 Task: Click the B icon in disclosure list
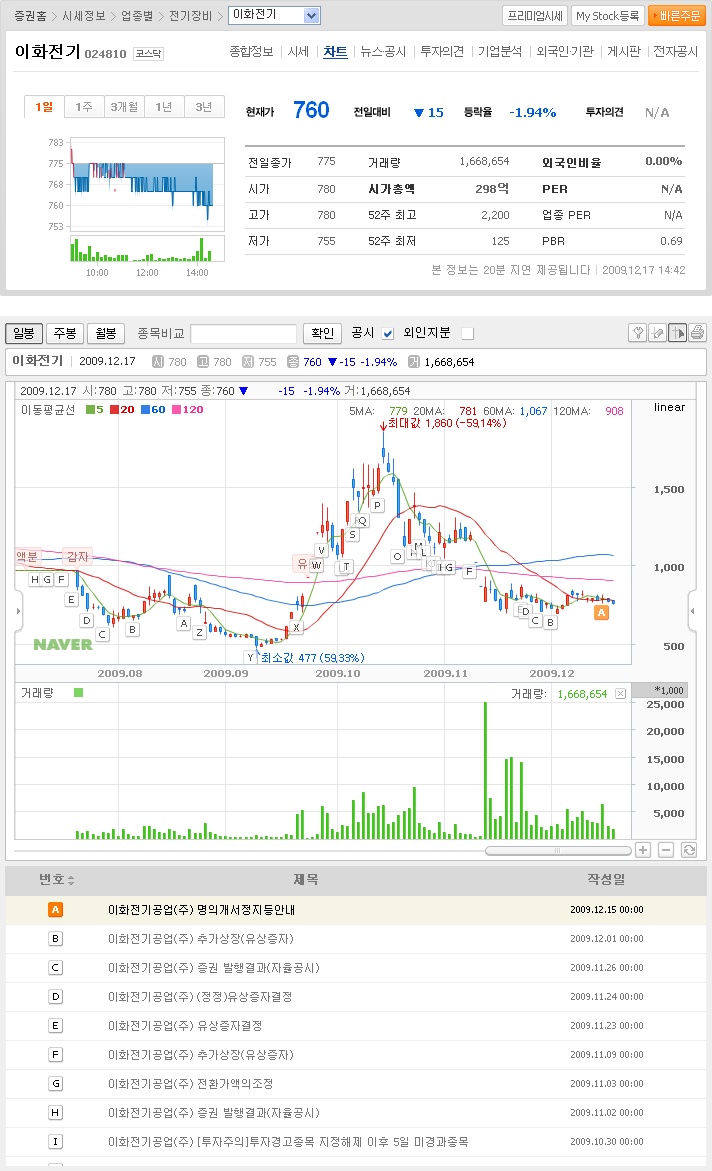55,939
